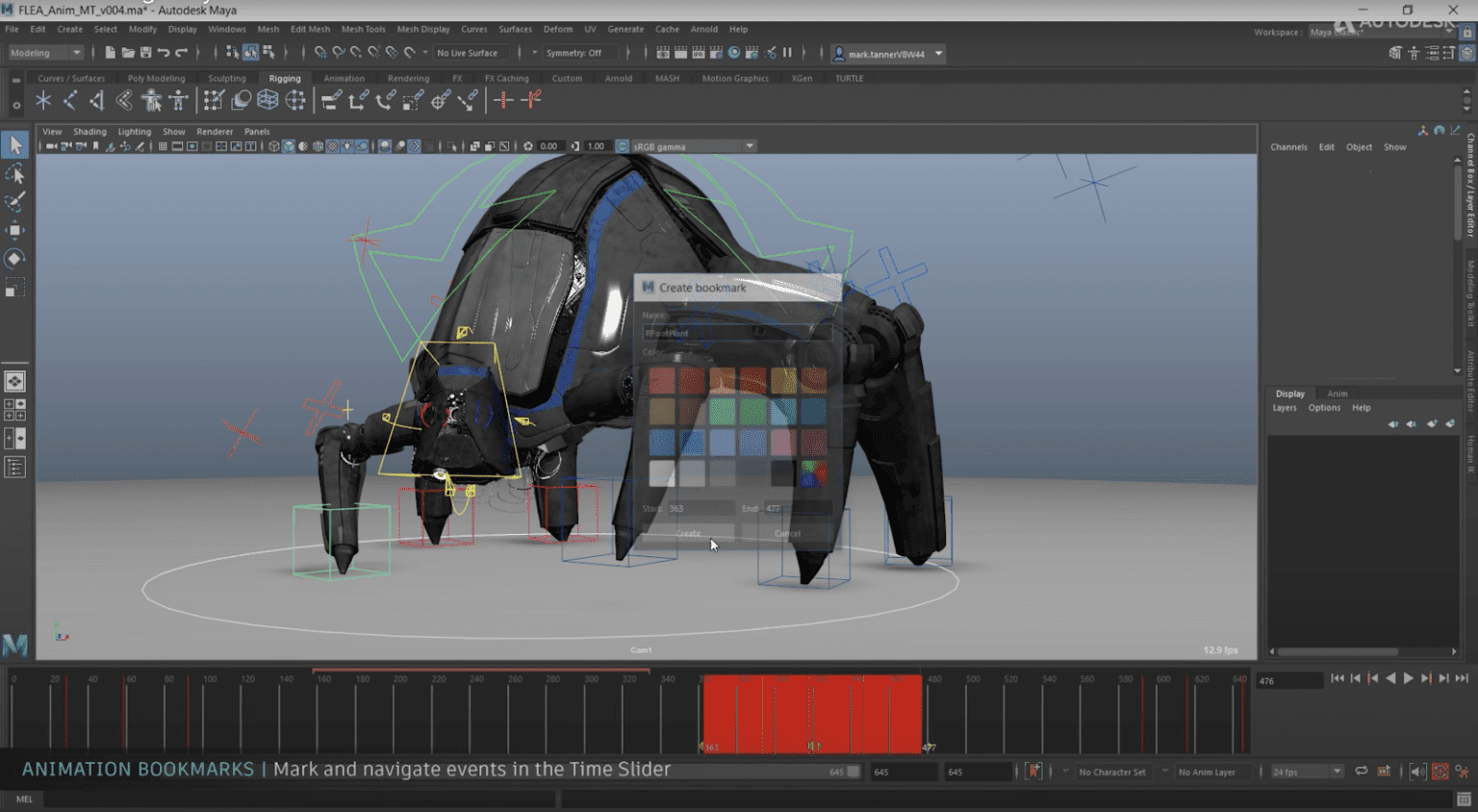Click the RFootPlant name input field

(x=736, y=331)
